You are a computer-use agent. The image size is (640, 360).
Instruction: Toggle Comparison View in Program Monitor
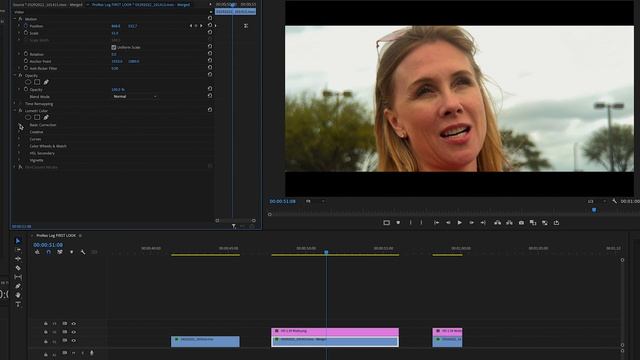click(533, 223)
